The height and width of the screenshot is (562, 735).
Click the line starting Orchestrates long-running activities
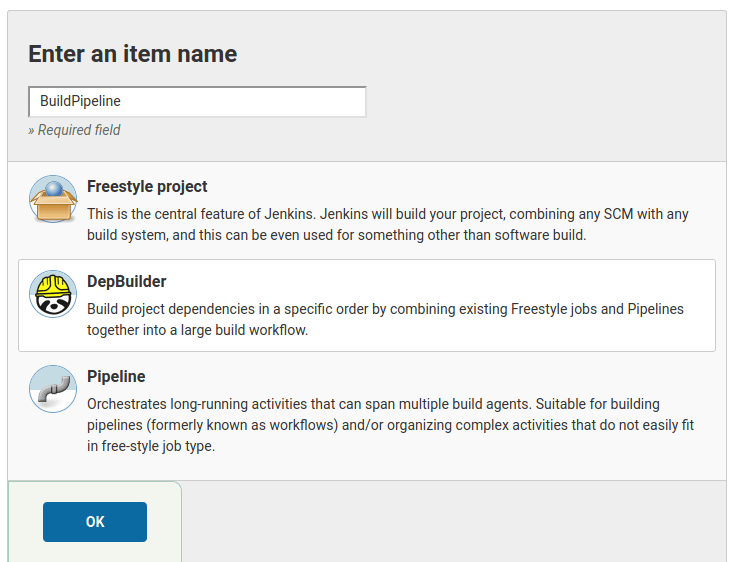[385, 404]
